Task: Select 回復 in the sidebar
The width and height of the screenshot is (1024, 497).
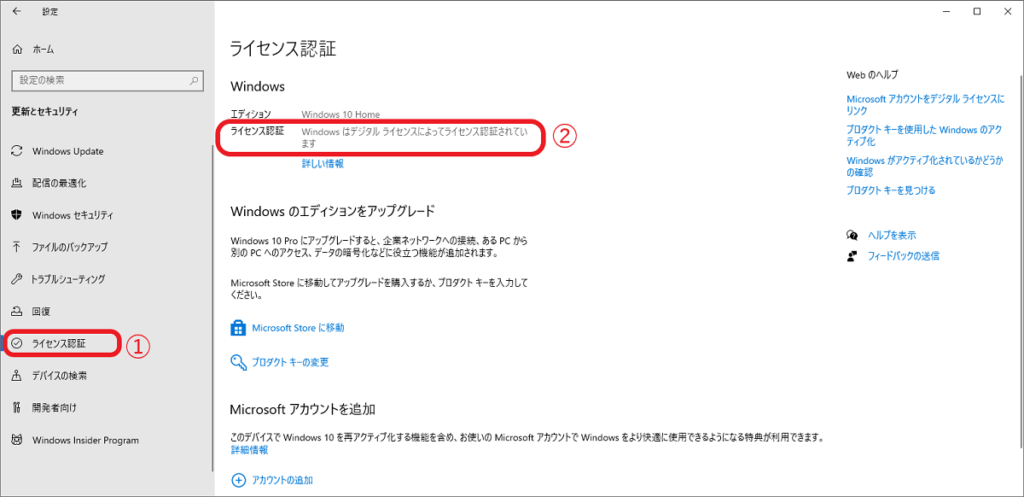Action: click(x=41, y=311)
